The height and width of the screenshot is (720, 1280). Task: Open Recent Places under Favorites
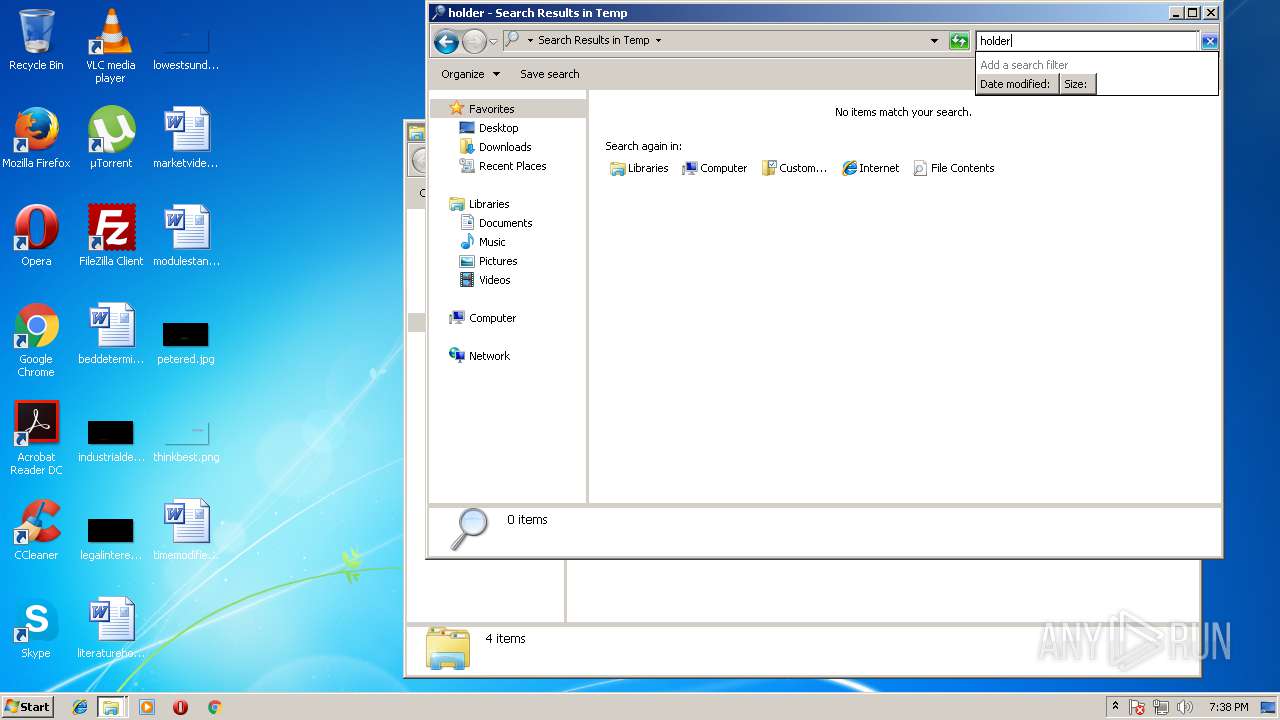point(502,166)
